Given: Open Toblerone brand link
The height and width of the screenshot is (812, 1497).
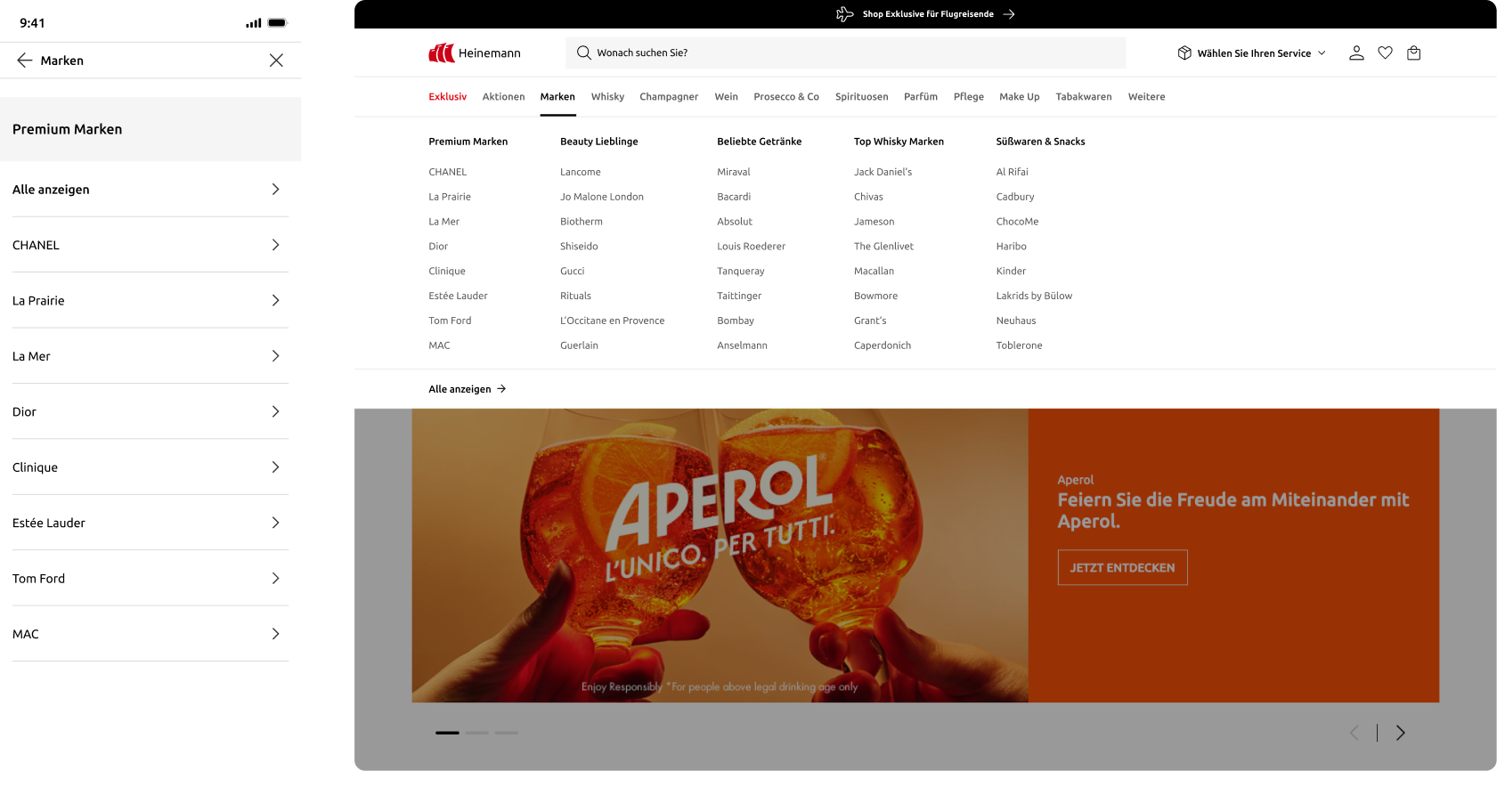Looking at the screenshot, I should [1019, 345].
